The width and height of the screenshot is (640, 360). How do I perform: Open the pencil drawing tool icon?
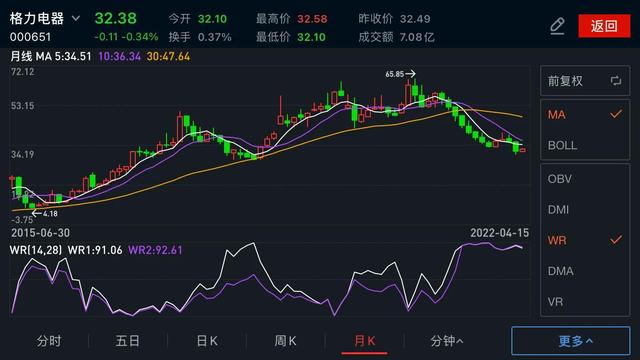click(557, 26)
